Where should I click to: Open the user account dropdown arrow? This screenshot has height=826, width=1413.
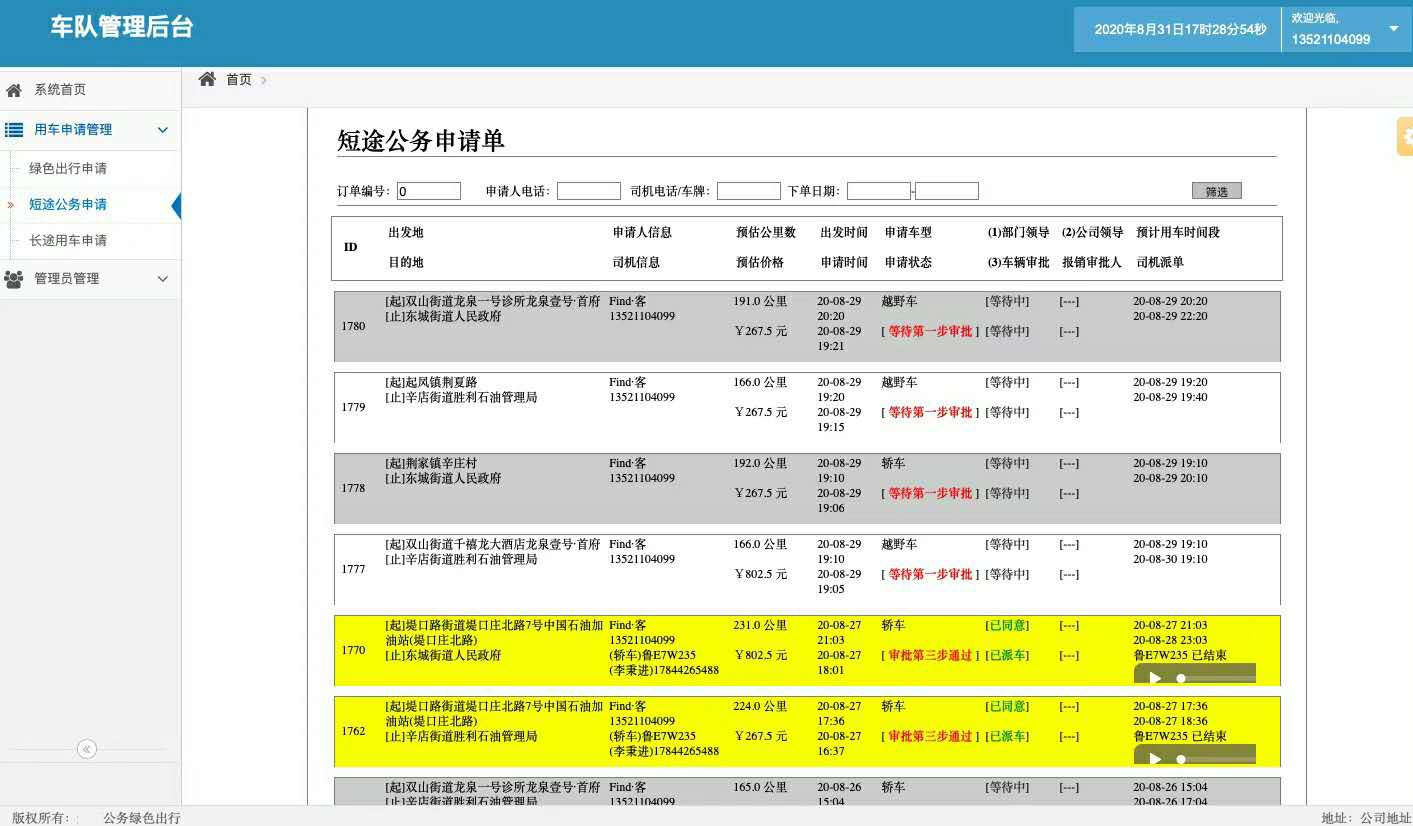point(1394,29)
